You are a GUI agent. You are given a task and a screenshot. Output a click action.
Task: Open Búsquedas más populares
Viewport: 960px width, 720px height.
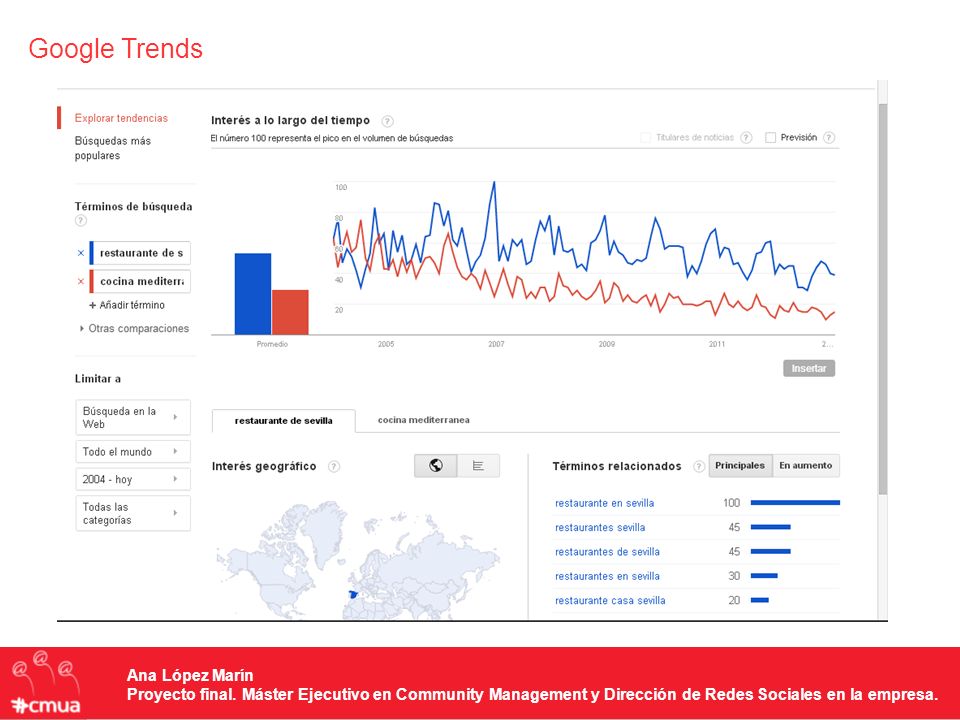tap(113, 148)
